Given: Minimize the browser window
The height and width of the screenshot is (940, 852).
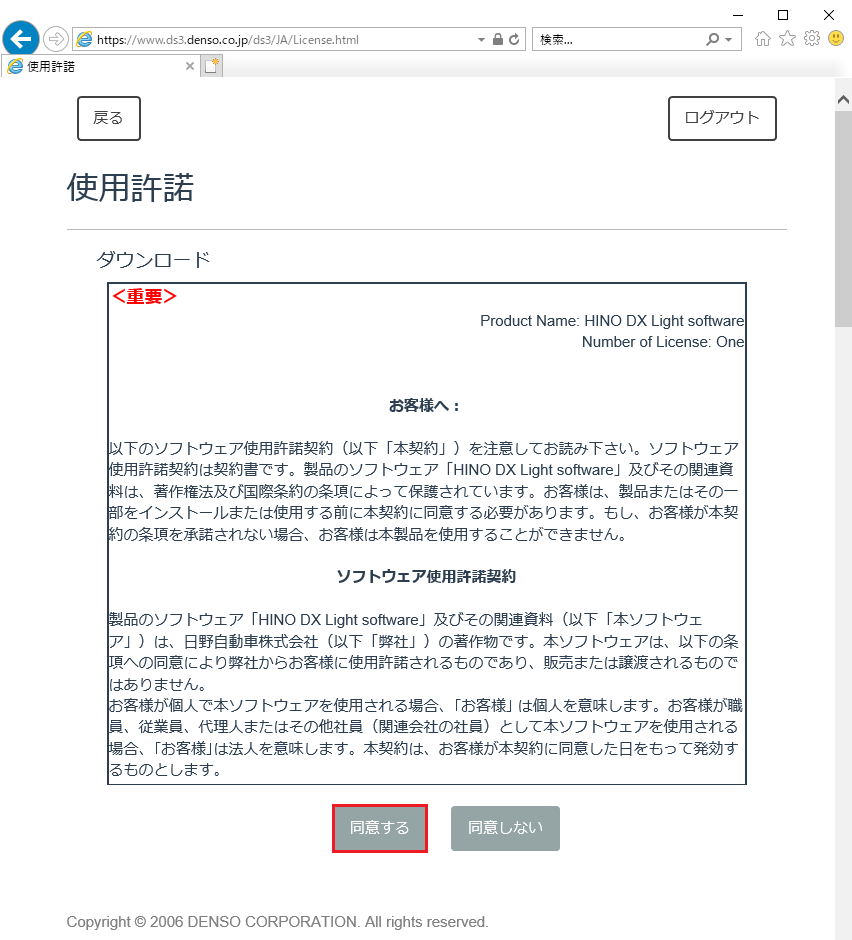Looking at the screenshot, I should (738, 14).
